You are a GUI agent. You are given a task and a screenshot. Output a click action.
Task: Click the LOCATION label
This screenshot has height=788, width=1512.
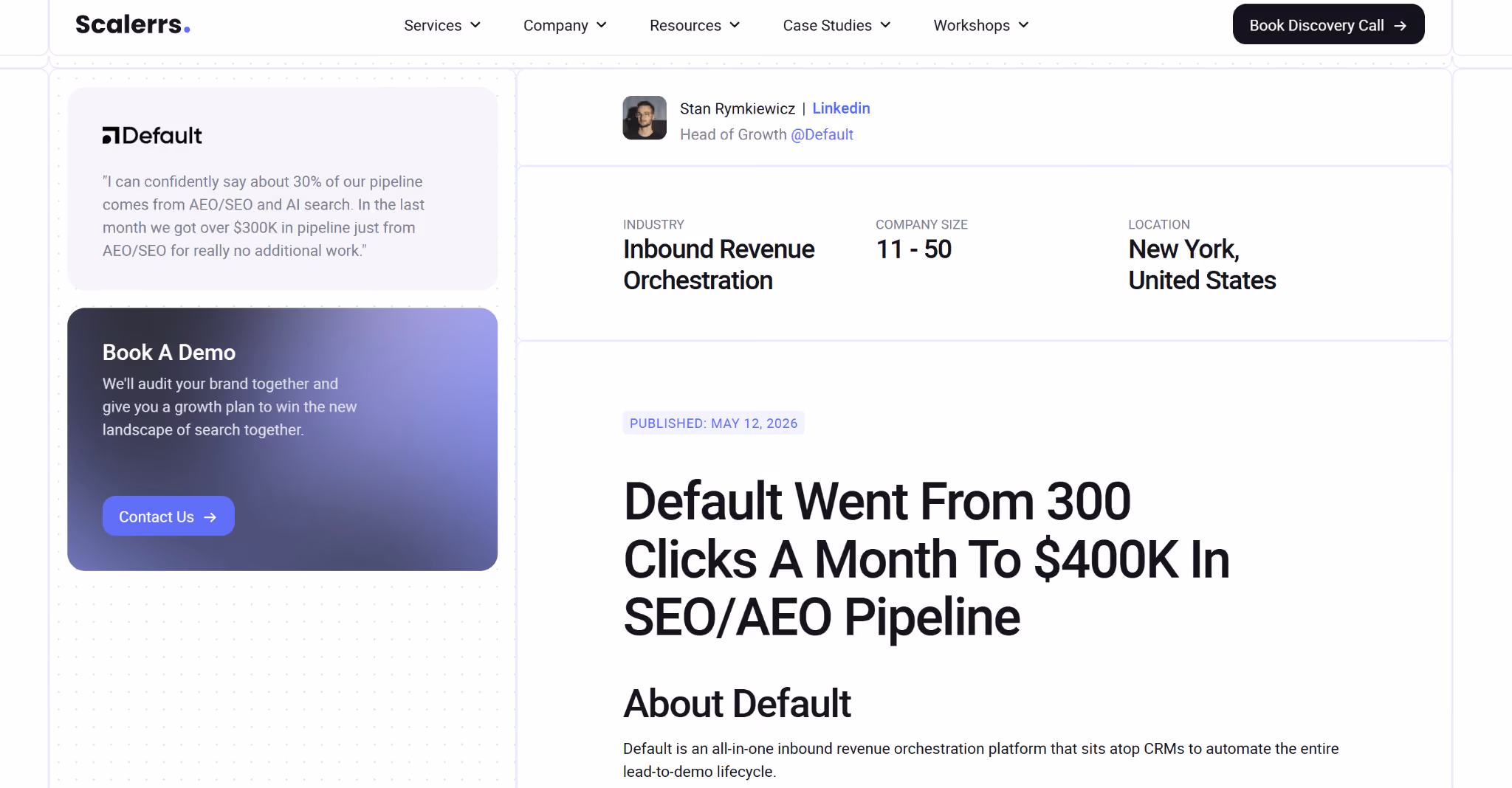pyautogui.click(x=1159, y=224)
